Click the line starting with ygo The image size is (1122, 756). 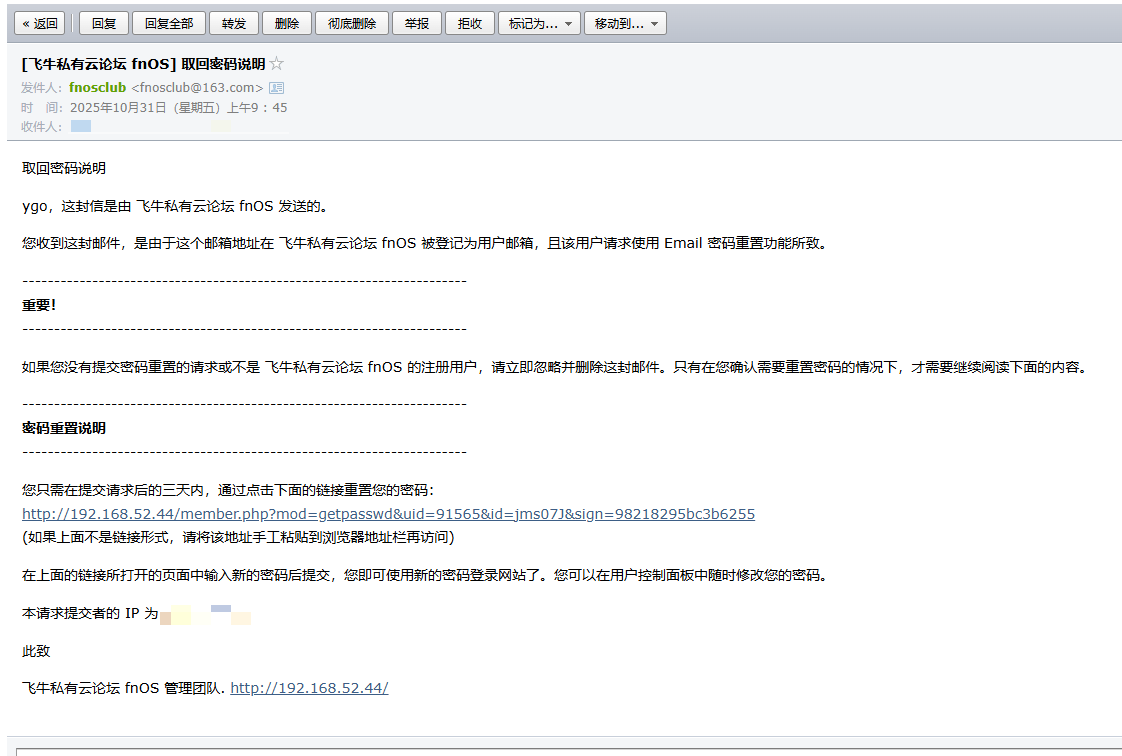point(176,206)
